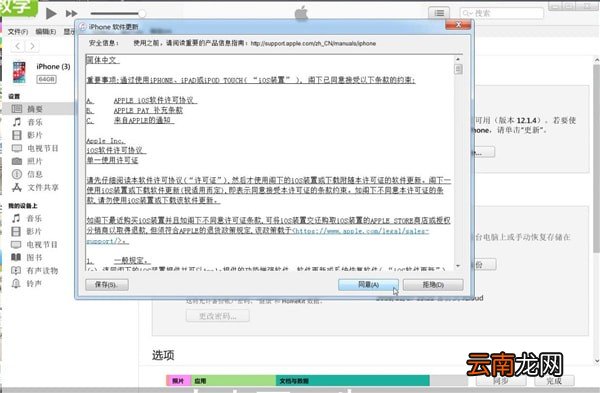Adjust the iTunes volume slider knob
Screen dimensions: 600x393
click(x=142, y=14)
